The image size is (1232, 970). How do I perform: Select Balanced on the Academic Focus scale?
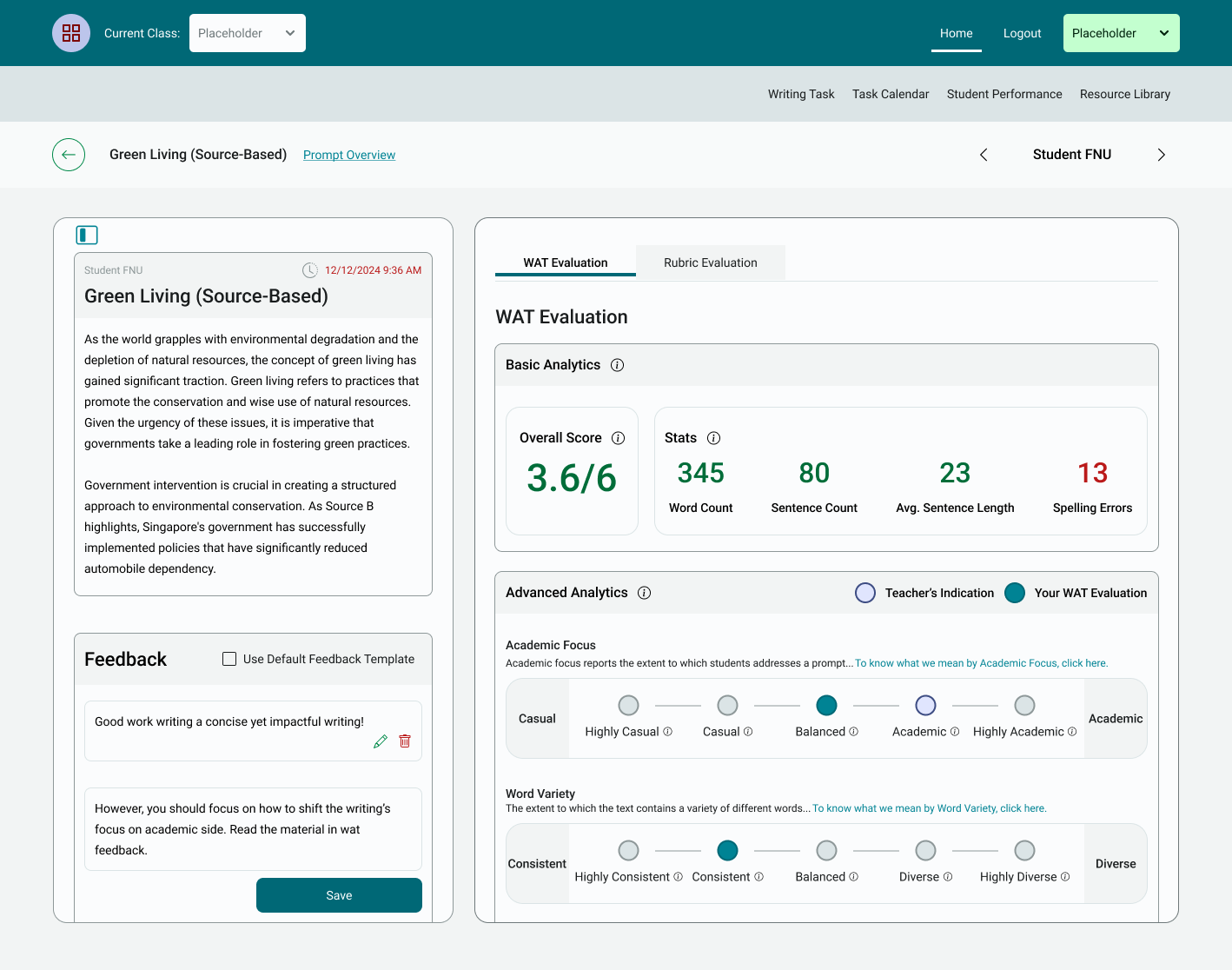826,705
